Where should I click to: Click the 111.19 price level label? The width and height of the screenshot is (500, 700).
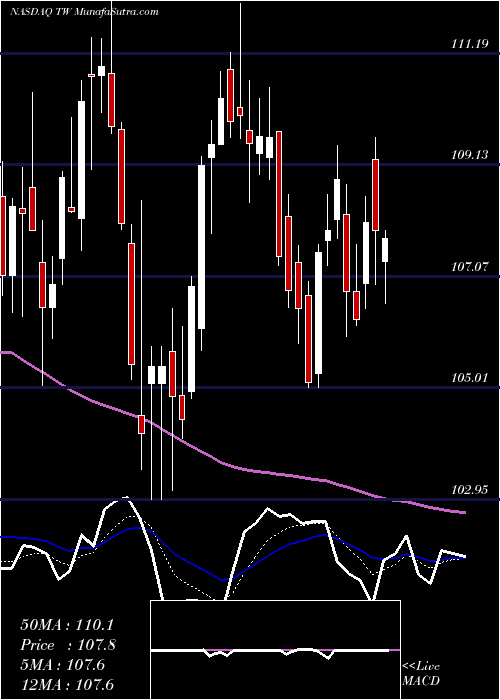click(470, 44)
